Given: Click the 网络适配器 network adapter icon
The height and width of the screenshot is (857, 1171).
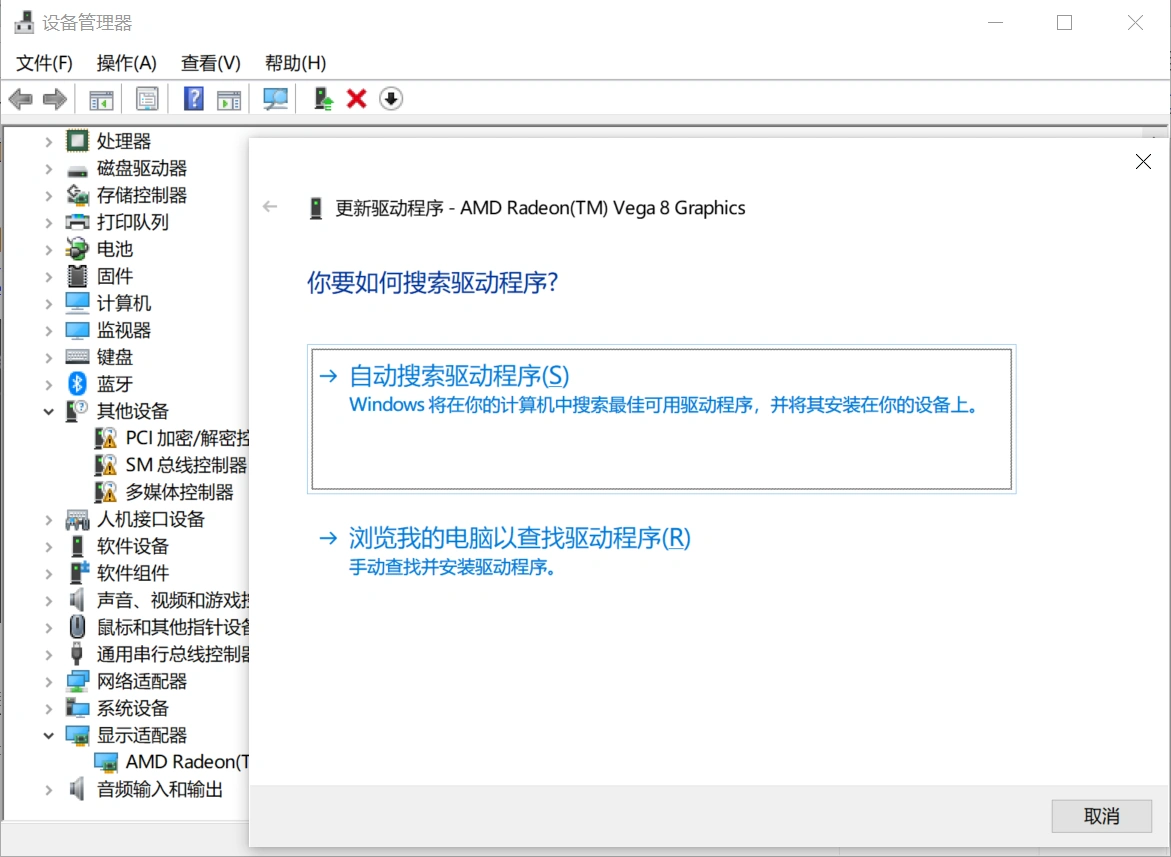Looking at the screenshot, I should tap(77, 681).
